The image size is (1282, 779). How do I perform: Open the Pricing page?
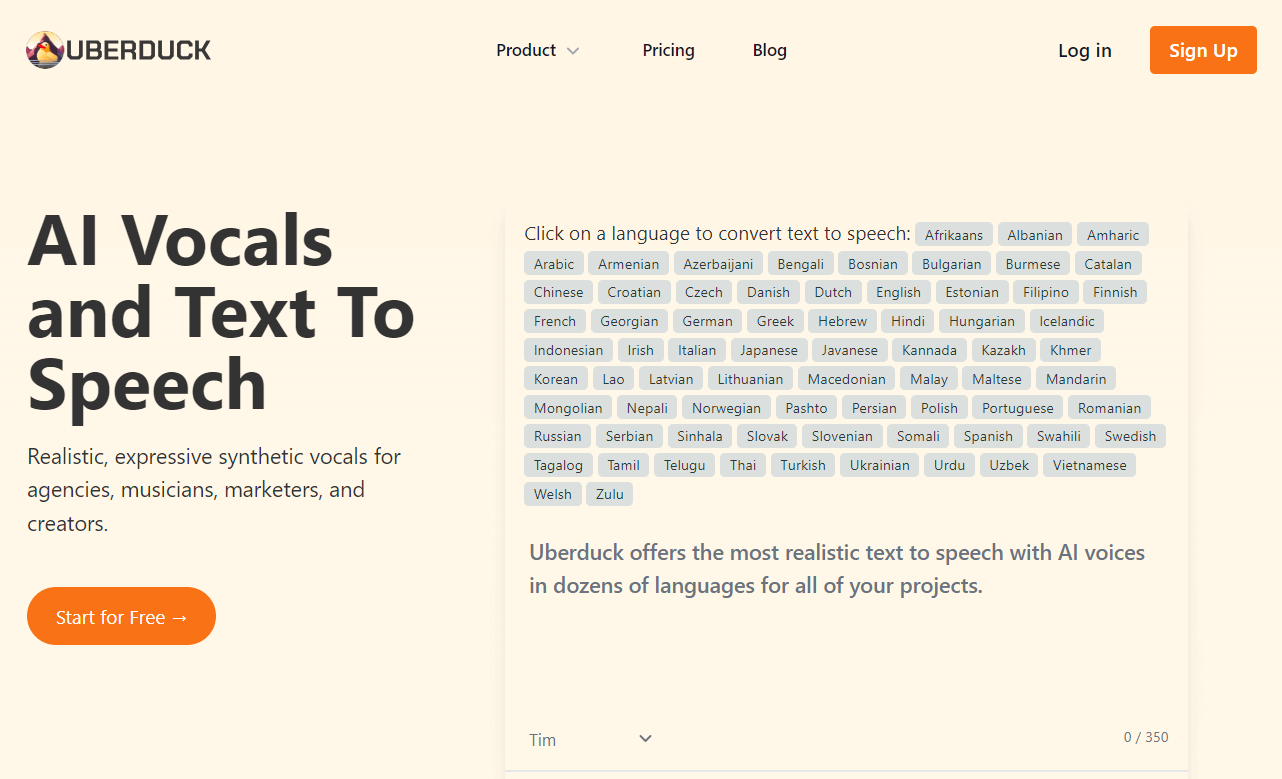point(668,50)
